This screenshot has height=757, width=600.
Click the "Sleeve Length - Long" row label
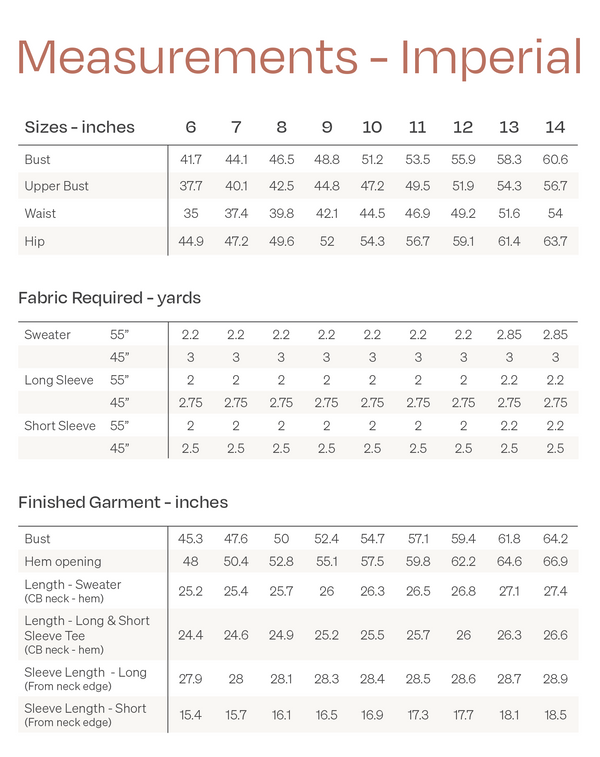click(x=85, y=673)
